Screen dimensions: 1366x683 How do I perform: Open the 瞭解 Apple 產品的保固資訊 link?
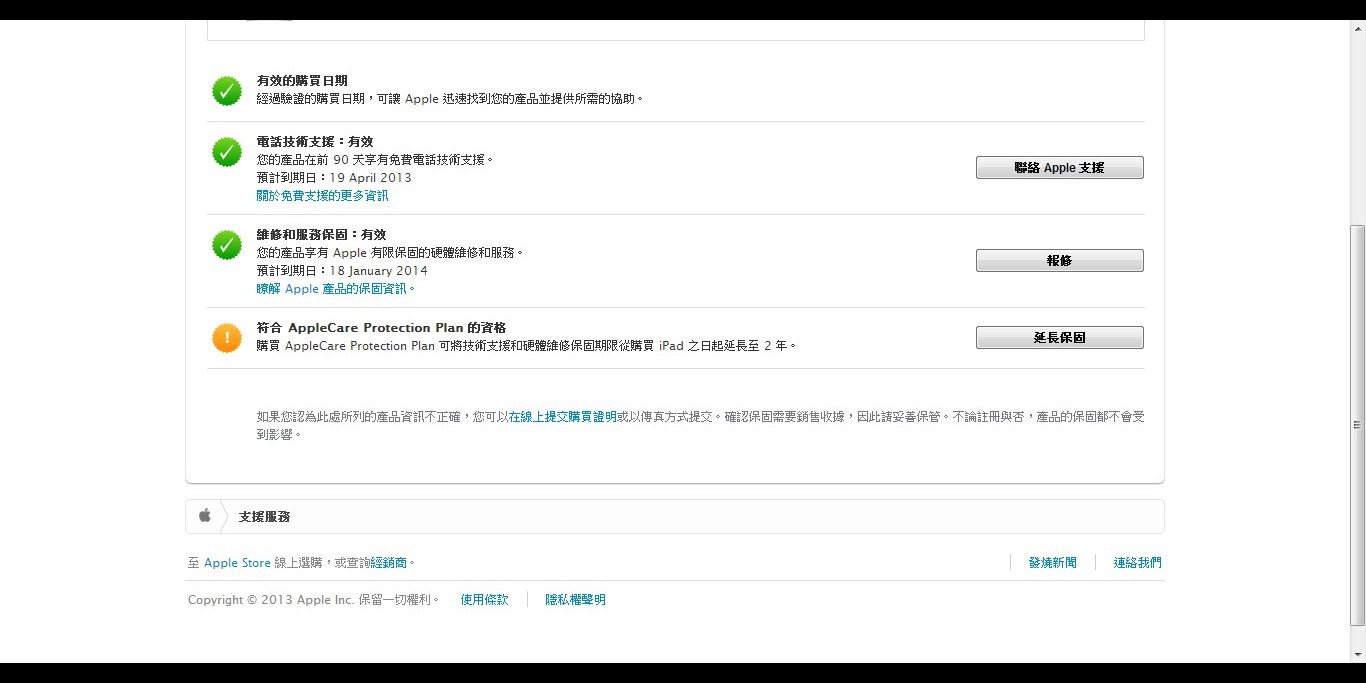coord(335,289)
